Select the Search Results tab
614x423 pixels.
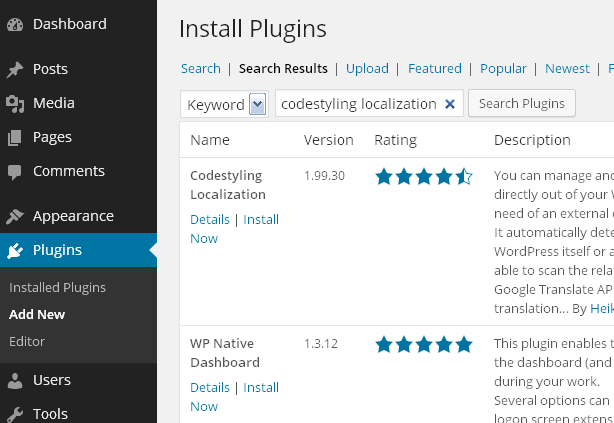[283, 69]
